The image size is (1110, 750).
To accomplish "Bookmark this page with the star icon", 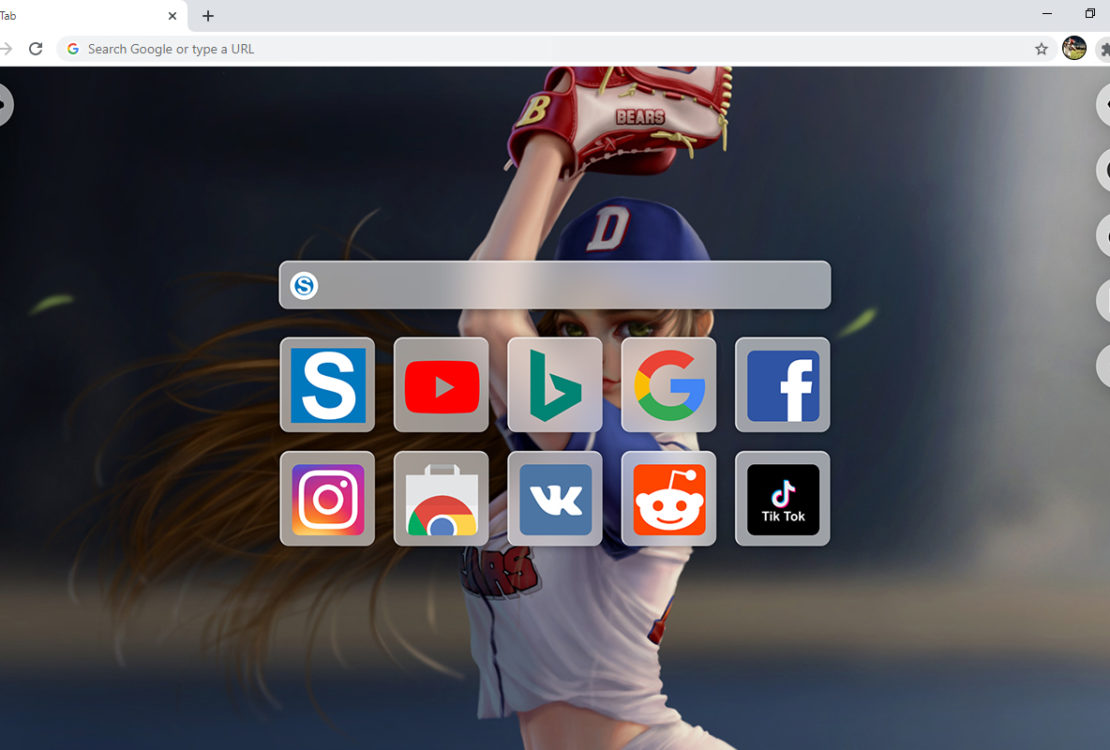I will pyautogui.click(x=1041, y=49).
